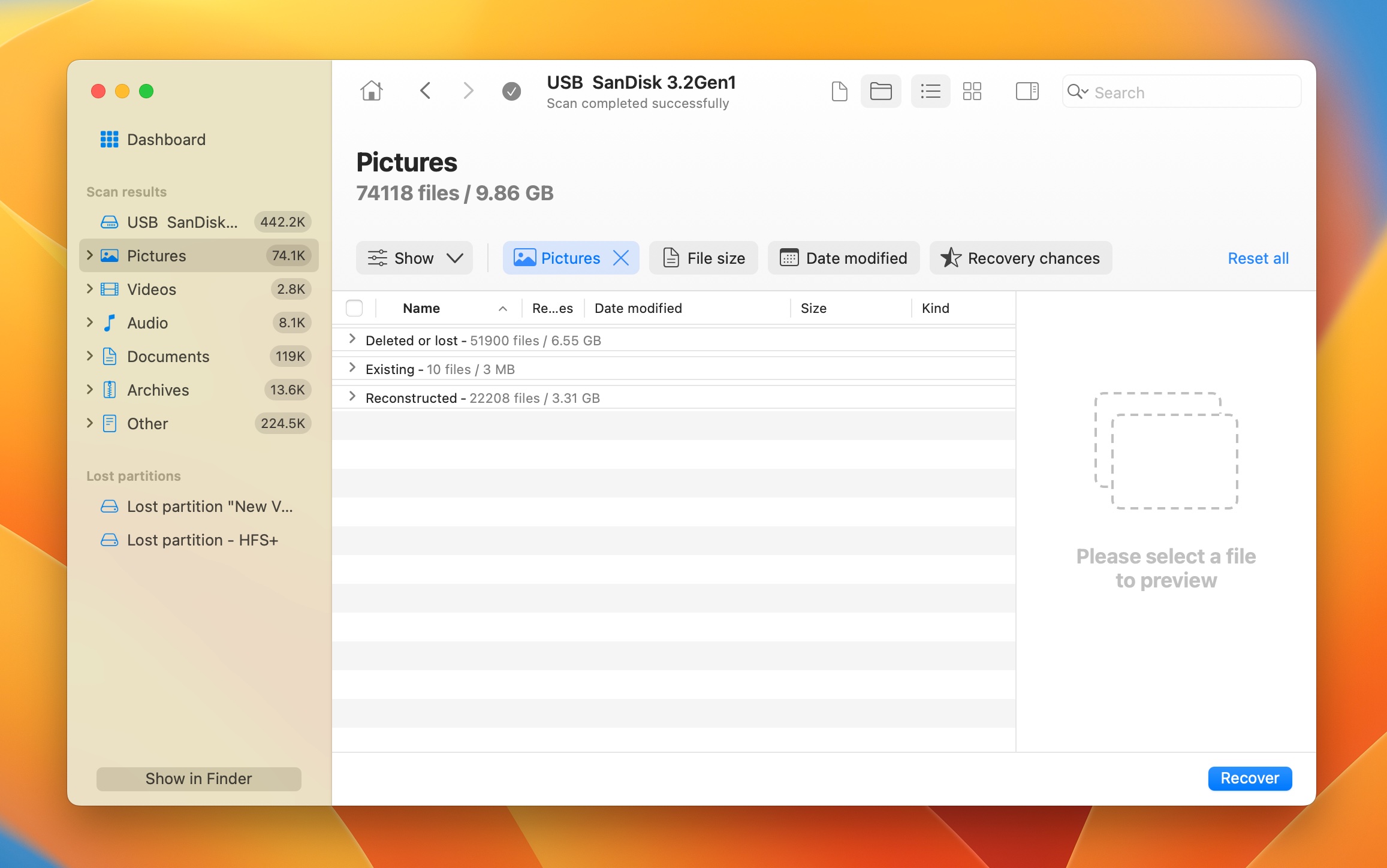This screenshot has height=868, width=1387.
Task: Expand Reconstructed files group
Action: [x=352, y=397]
